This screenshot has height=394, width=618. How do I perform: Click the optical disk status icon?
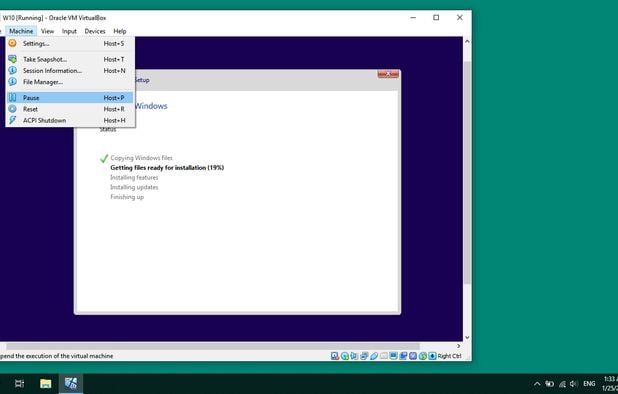point(345,356)
